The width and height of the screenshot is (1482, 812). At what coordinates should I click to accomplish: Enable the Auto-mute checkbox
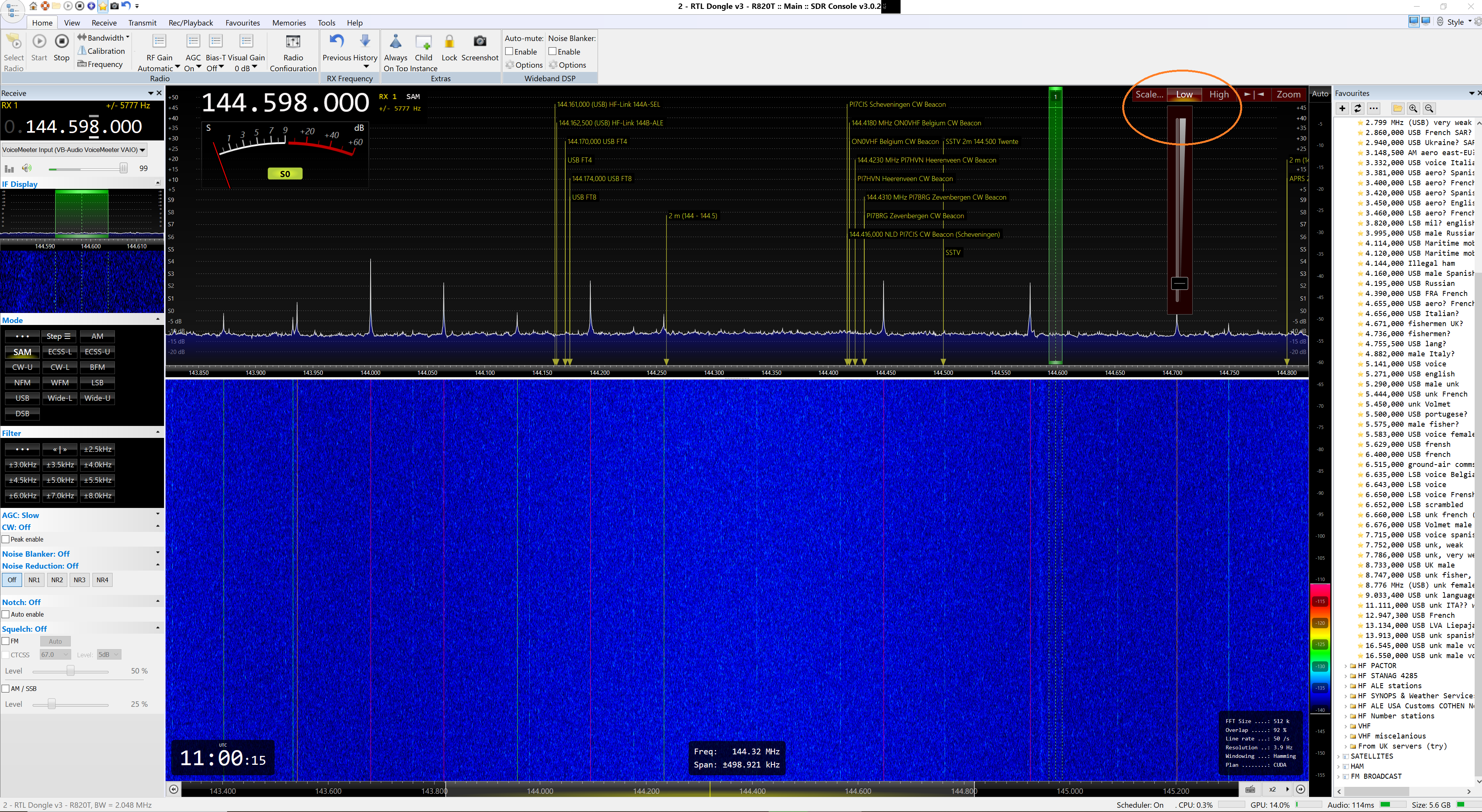coord(509,52)
